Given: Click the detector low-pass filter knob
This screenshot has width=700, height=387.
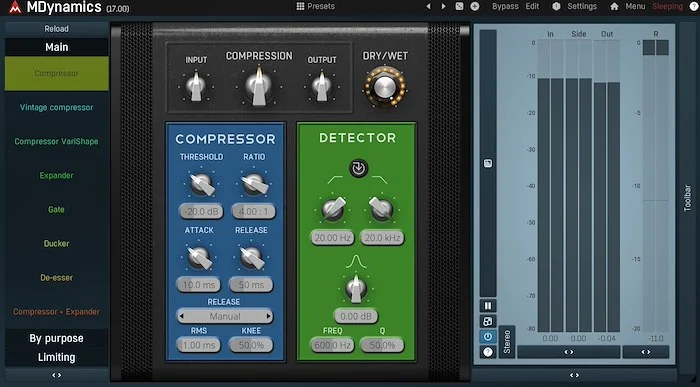Looking at the screenshot, I should click(382, 209).
